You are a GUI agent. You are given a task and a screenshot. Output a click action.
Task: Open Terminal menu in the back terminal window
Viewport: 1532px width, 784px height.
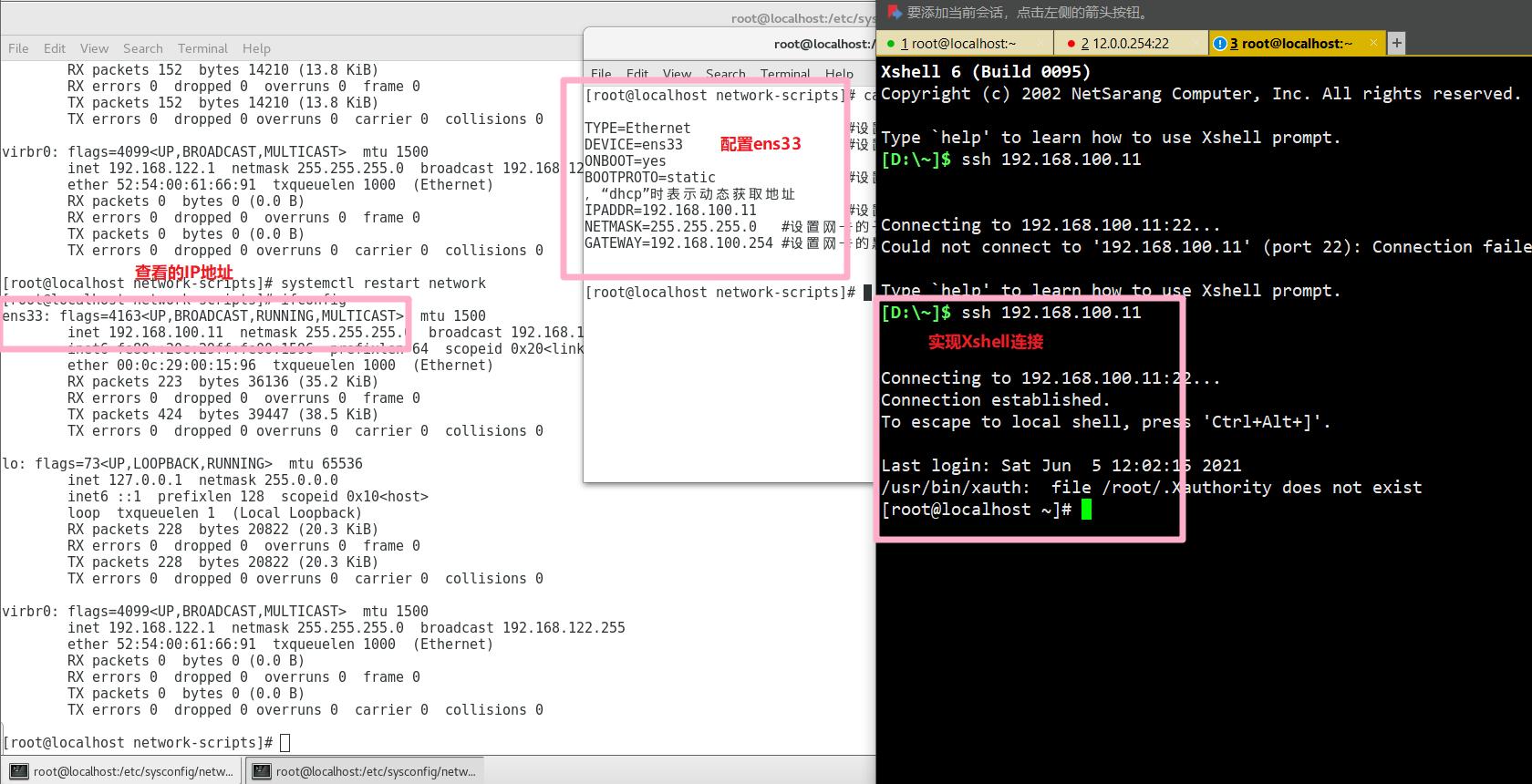pos(202,48)
